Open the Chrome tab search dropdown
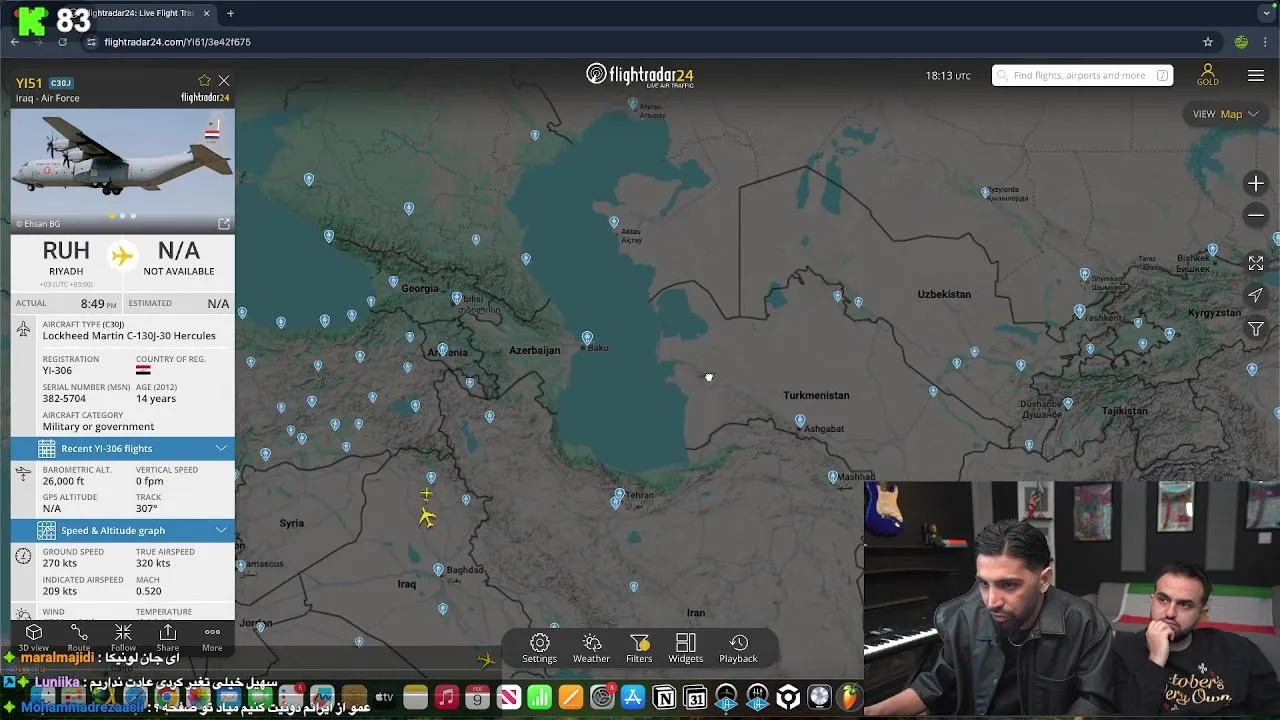 click(1266, 13)
